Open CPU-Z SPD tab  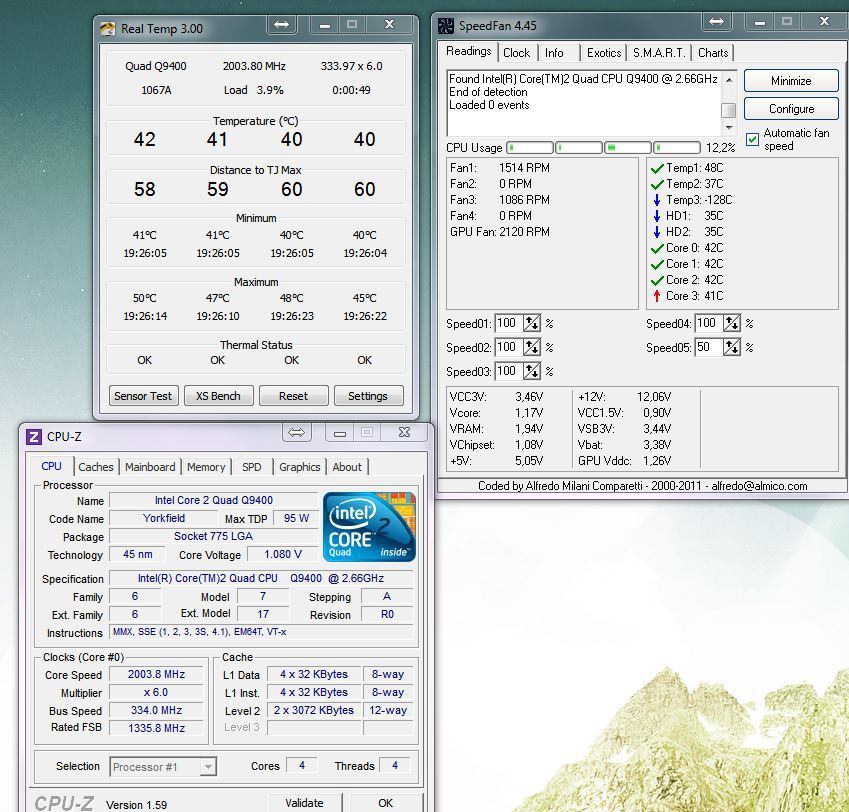[x=251, y=467]
